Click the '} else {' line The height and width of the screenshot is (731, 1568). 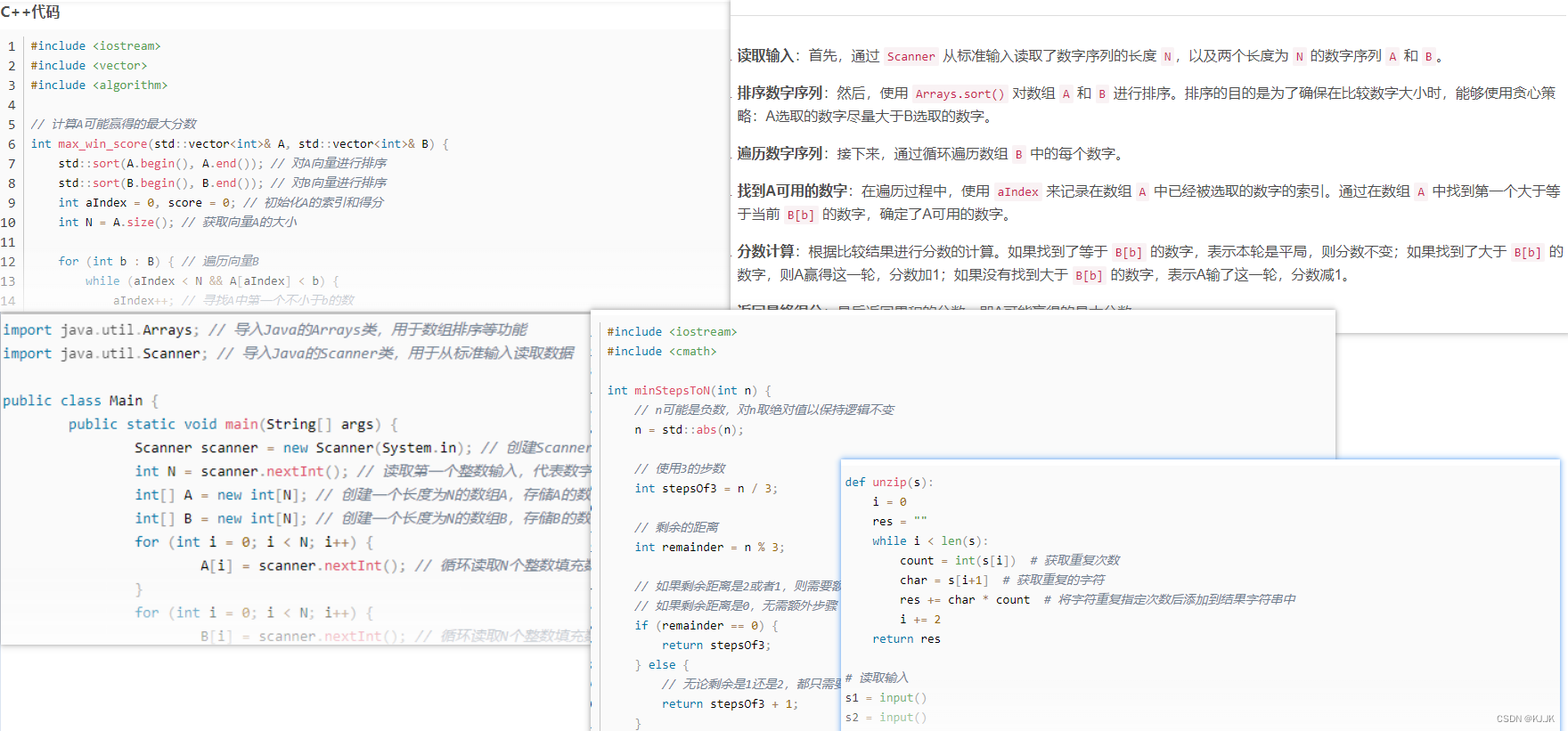click(662, 664)
